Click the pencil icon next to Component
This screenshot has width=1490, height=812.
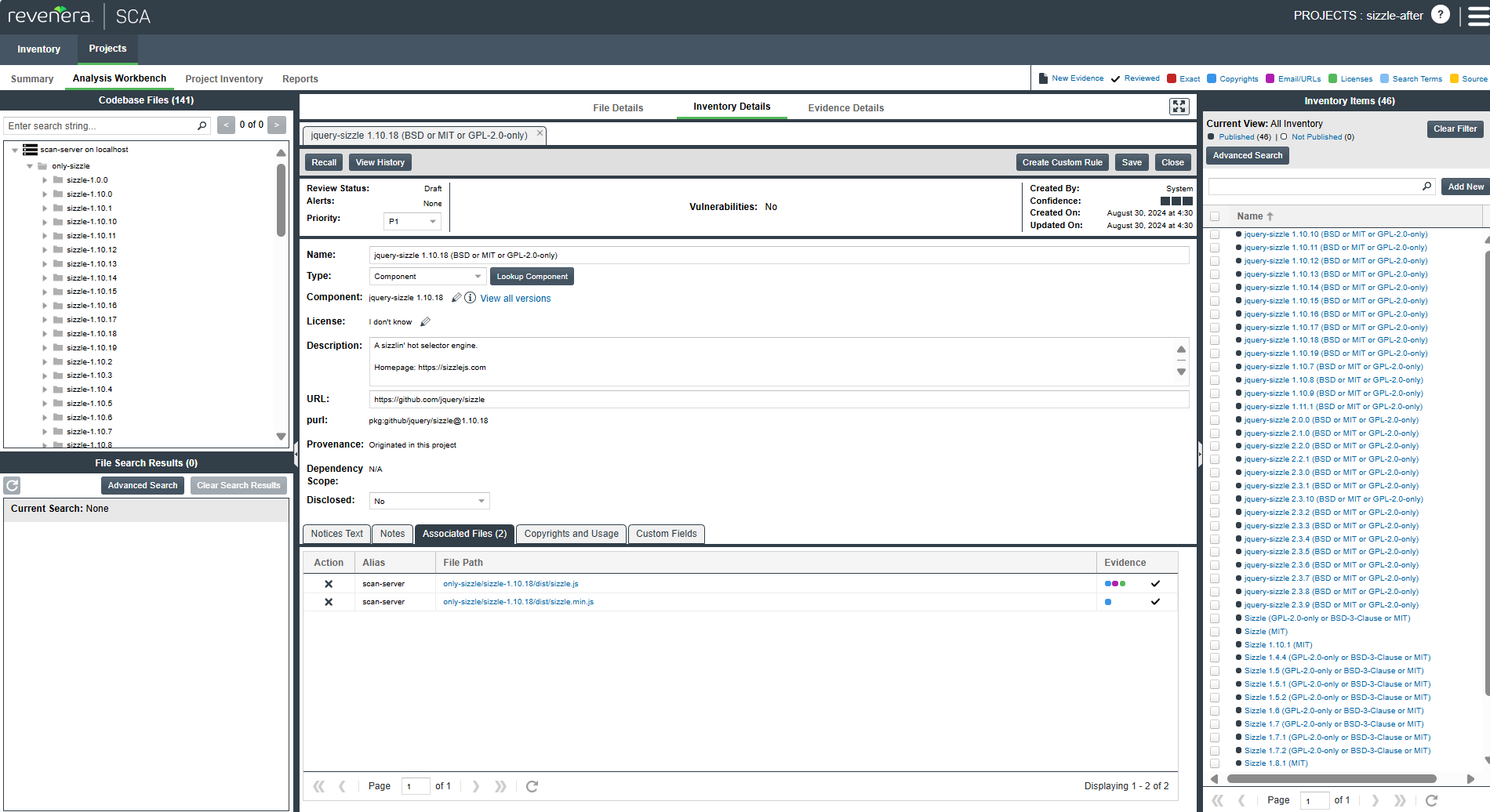(x=456, y=298)
